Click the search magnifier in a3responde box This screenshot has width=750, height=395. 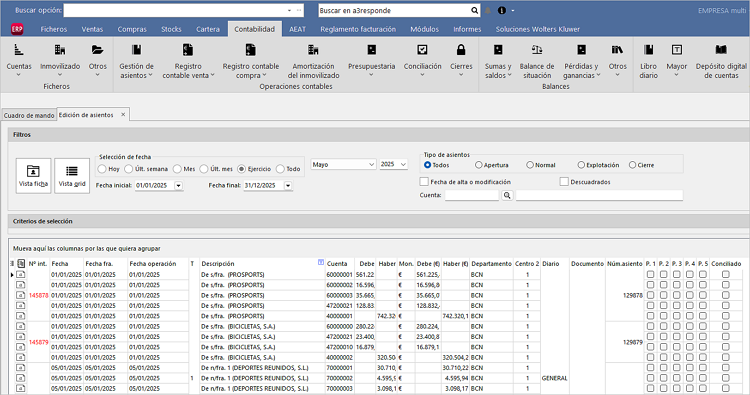tap(474, 11)
